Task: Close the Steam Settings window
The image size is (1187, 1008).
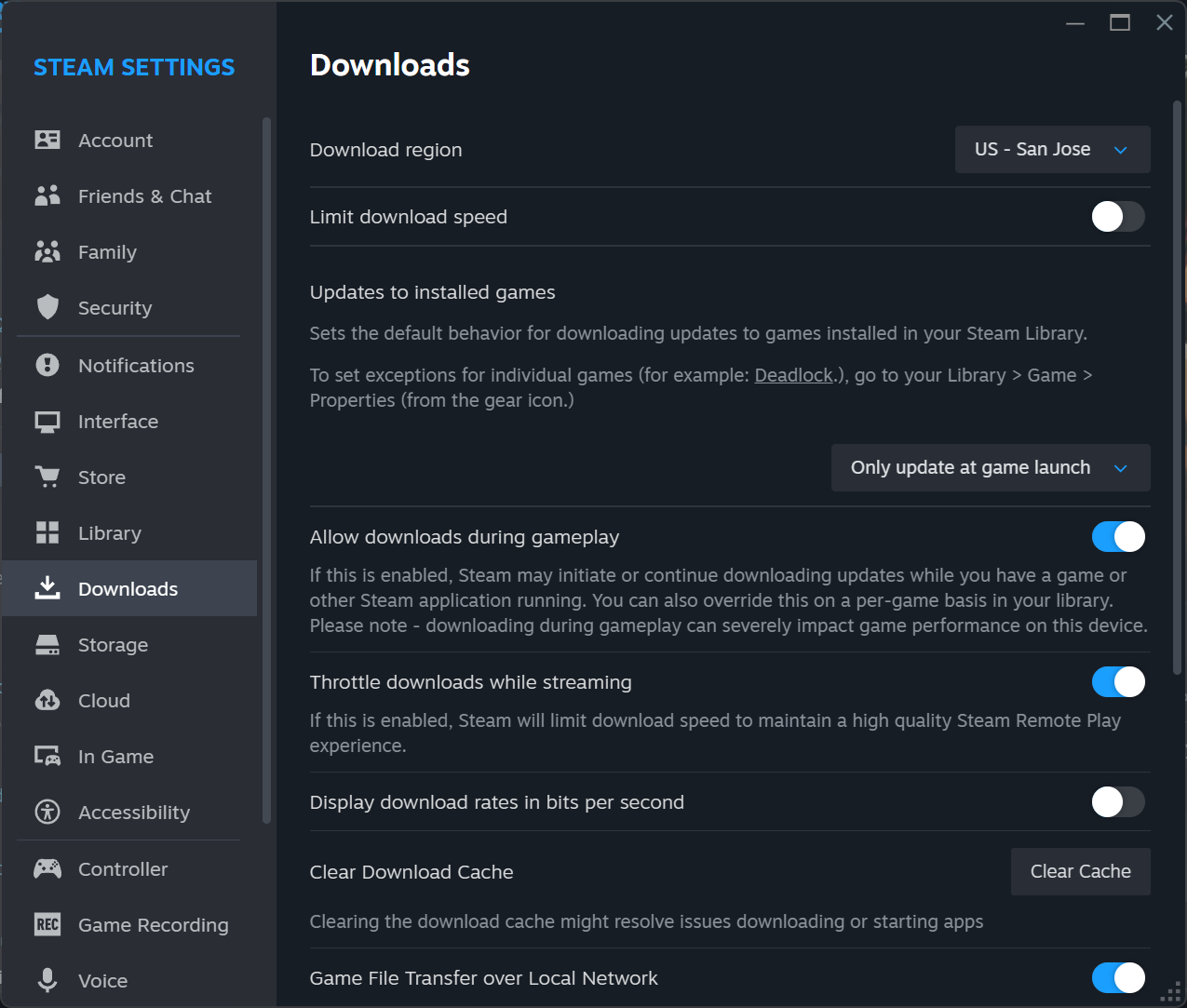Action: click(x=1164, y=22)
